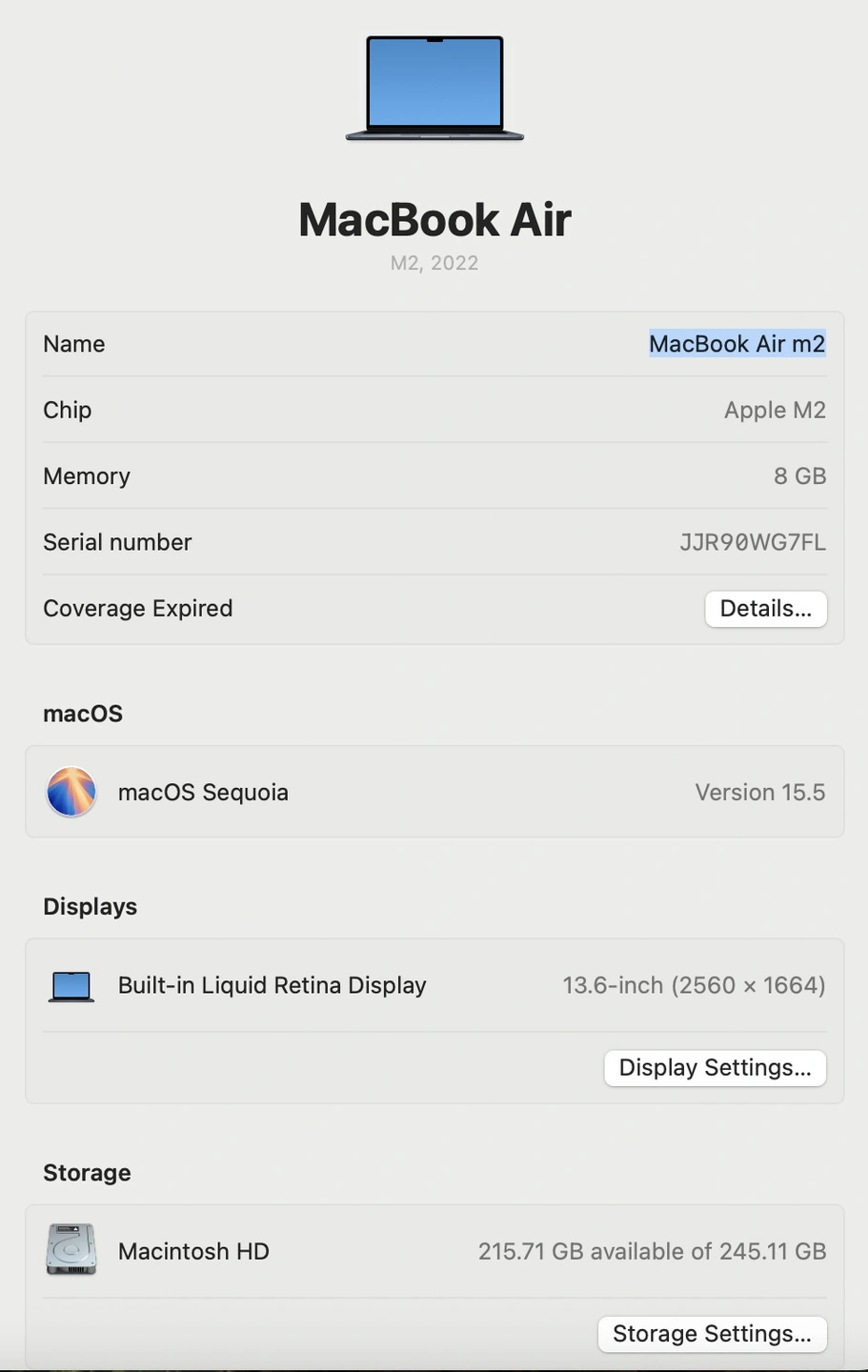
Task: Open Storage Settings
Action: tap(712, 1334)
